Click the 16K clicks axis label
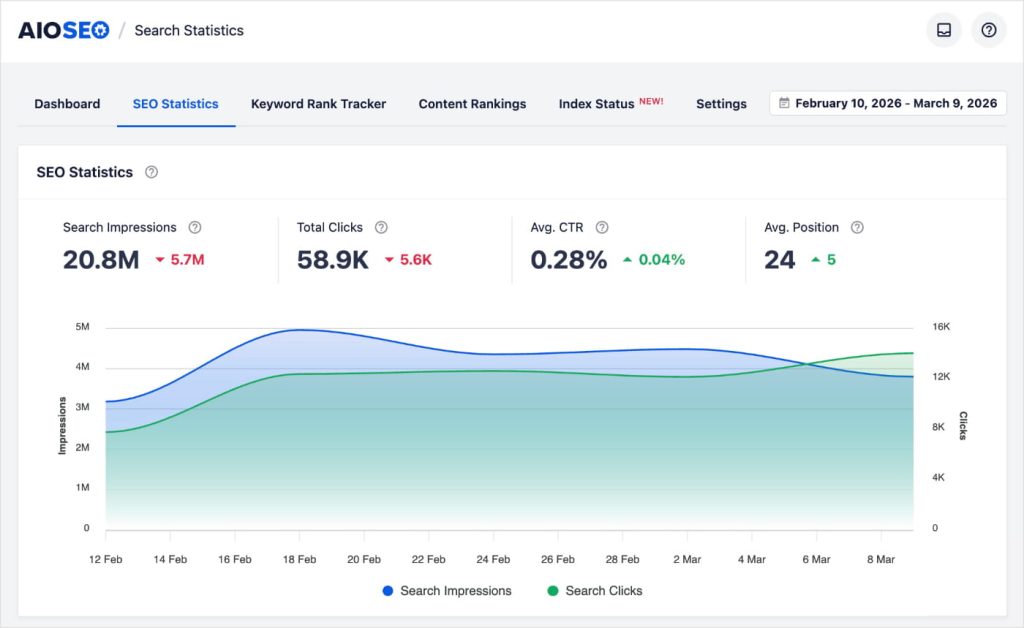 point(941,326)
